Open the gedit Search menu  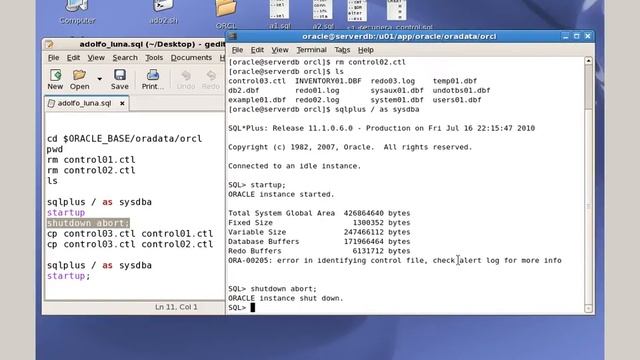click(125, 58)
